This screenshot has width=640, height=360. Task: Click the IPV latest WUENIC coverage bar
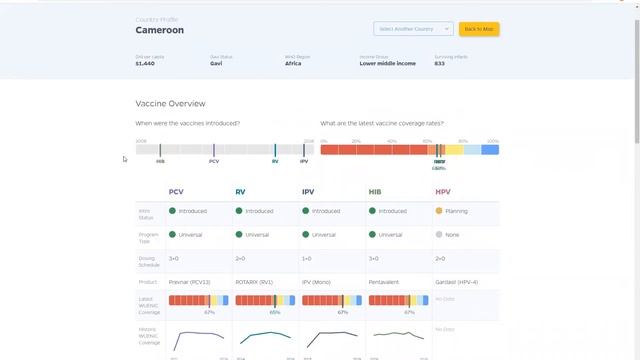[332, 300]
